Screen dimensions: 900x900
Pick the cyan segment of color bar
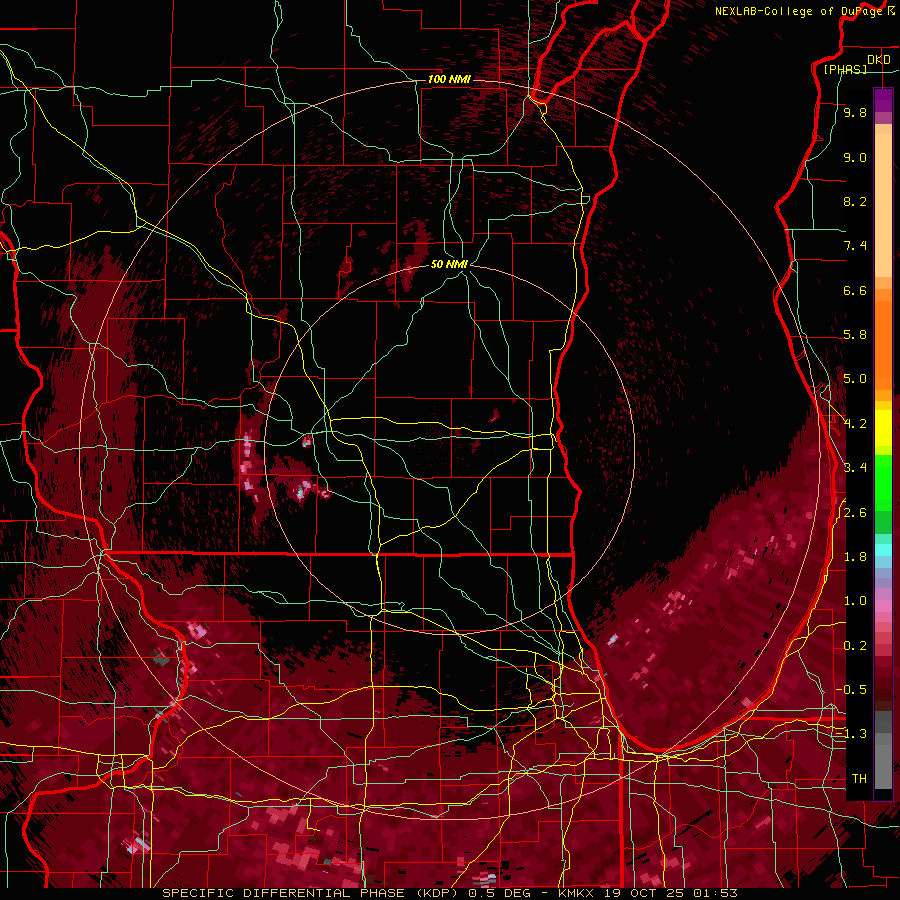point(883,550)
